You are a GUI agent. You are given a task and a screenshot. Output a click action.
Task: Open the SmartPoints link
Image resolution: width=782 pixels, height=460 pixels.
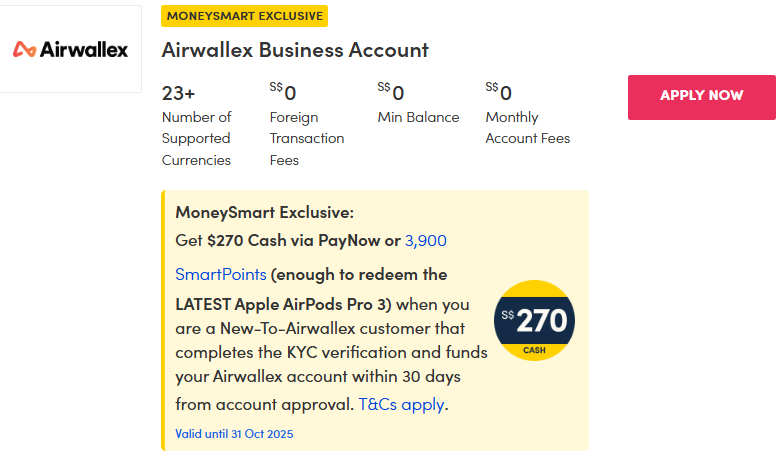[220, 274]
